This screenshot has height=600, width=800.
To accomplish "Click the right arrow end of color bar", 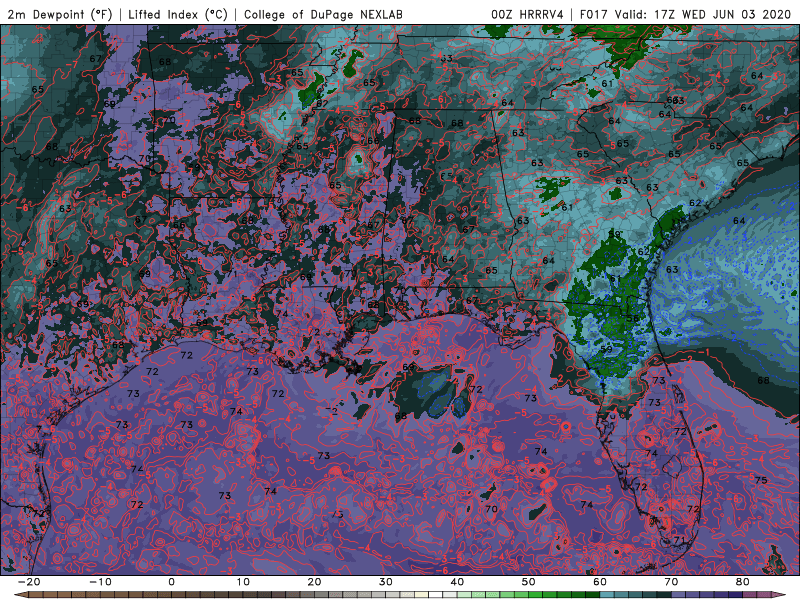I will pos(779,595).
